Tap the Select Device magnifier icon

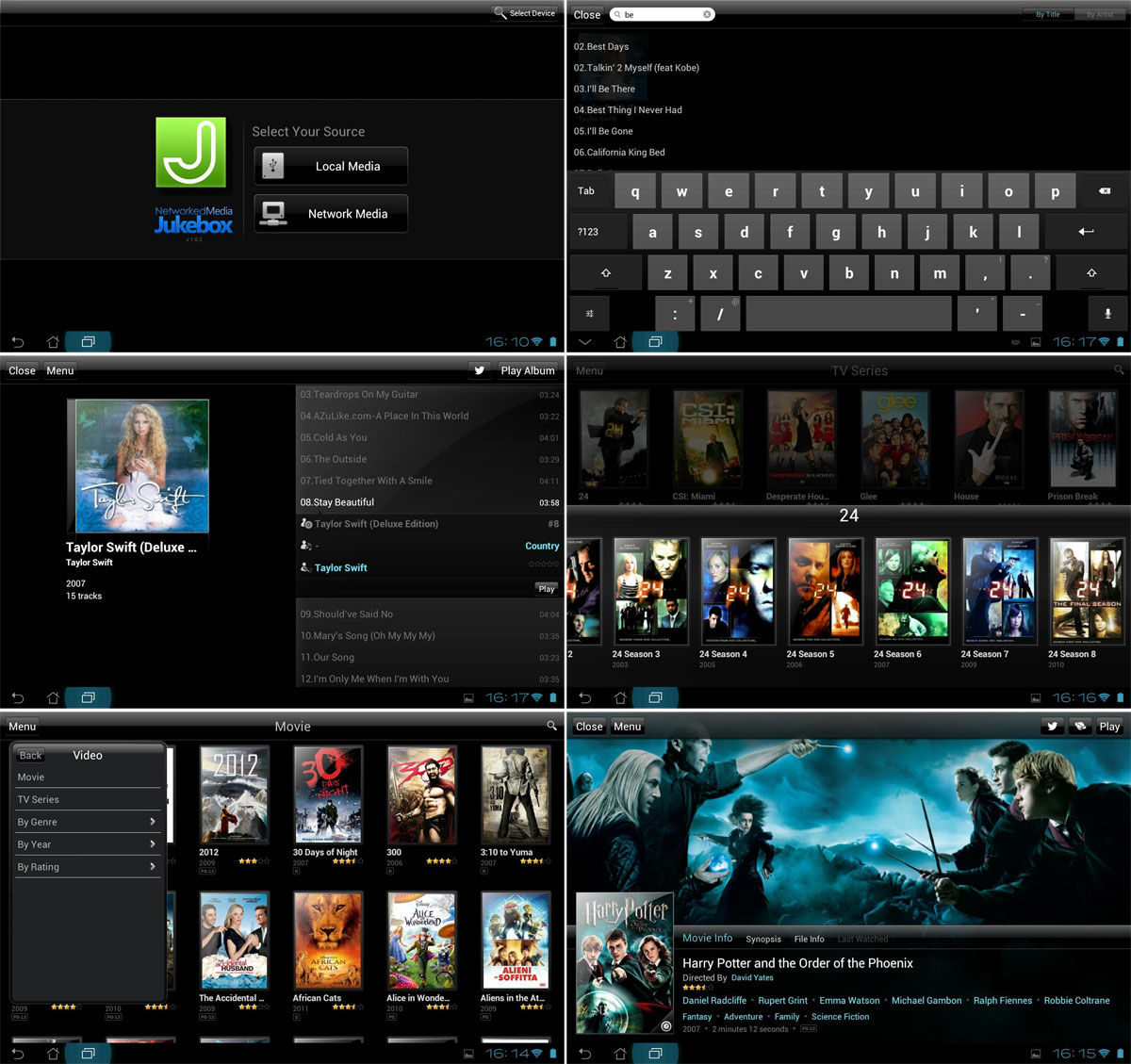[500, 13]
